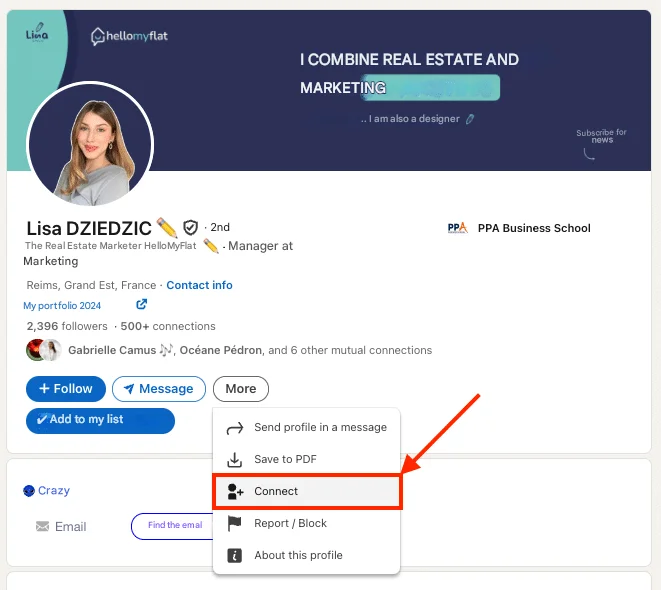Click 500+ connections text
This screenshot has width=661, height=590.
(168, 326)
